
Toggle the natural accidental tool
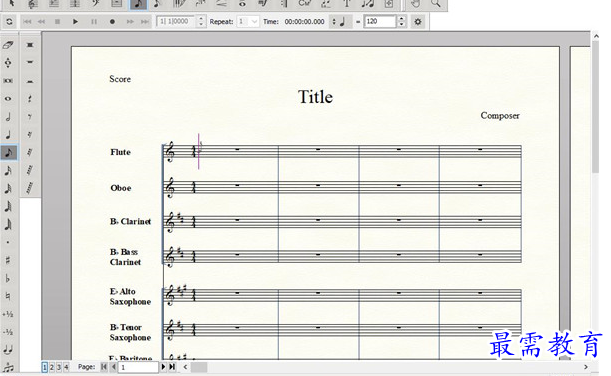pyautogui.click(x=8, y=296)
